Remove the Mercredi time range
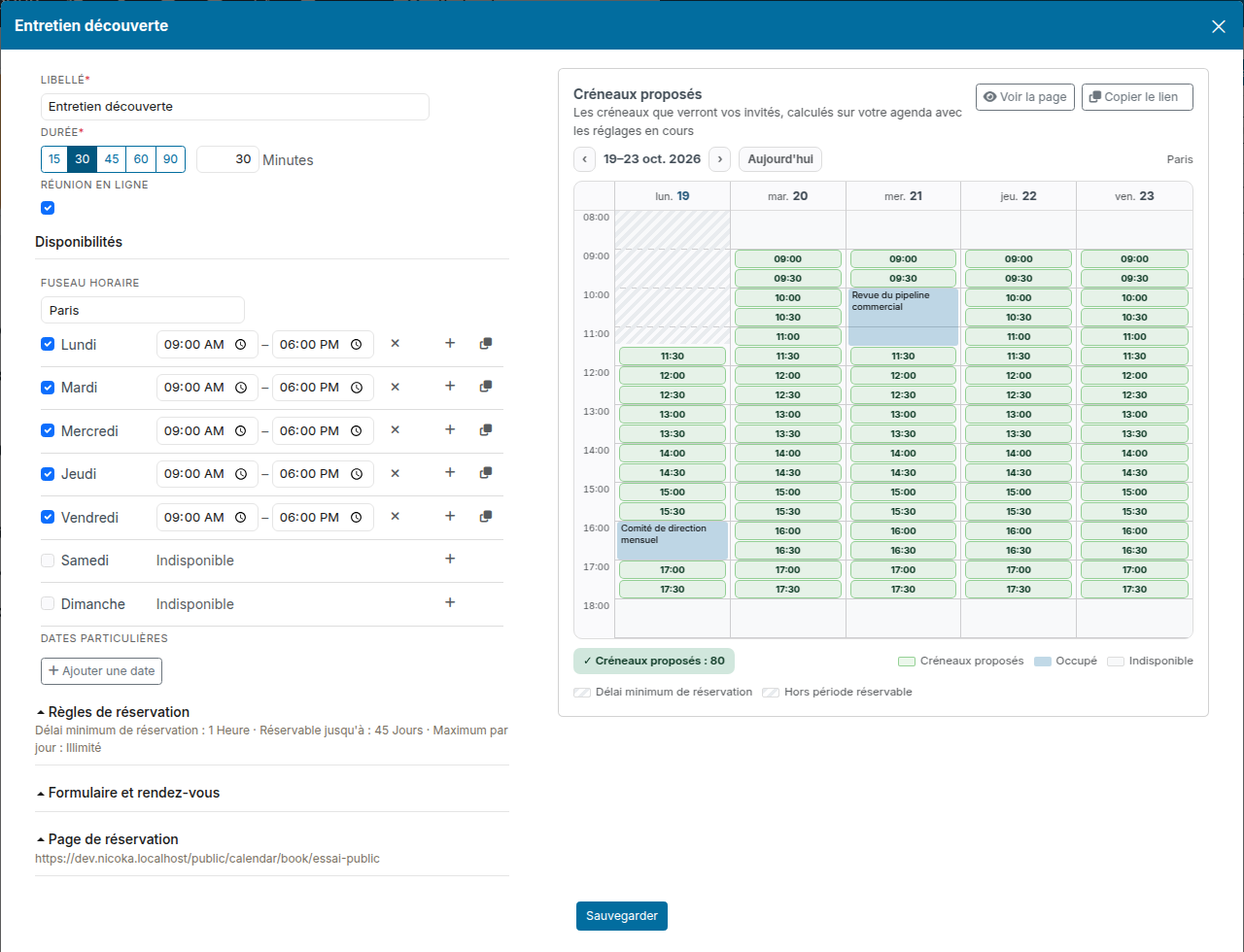 point(395,430)
